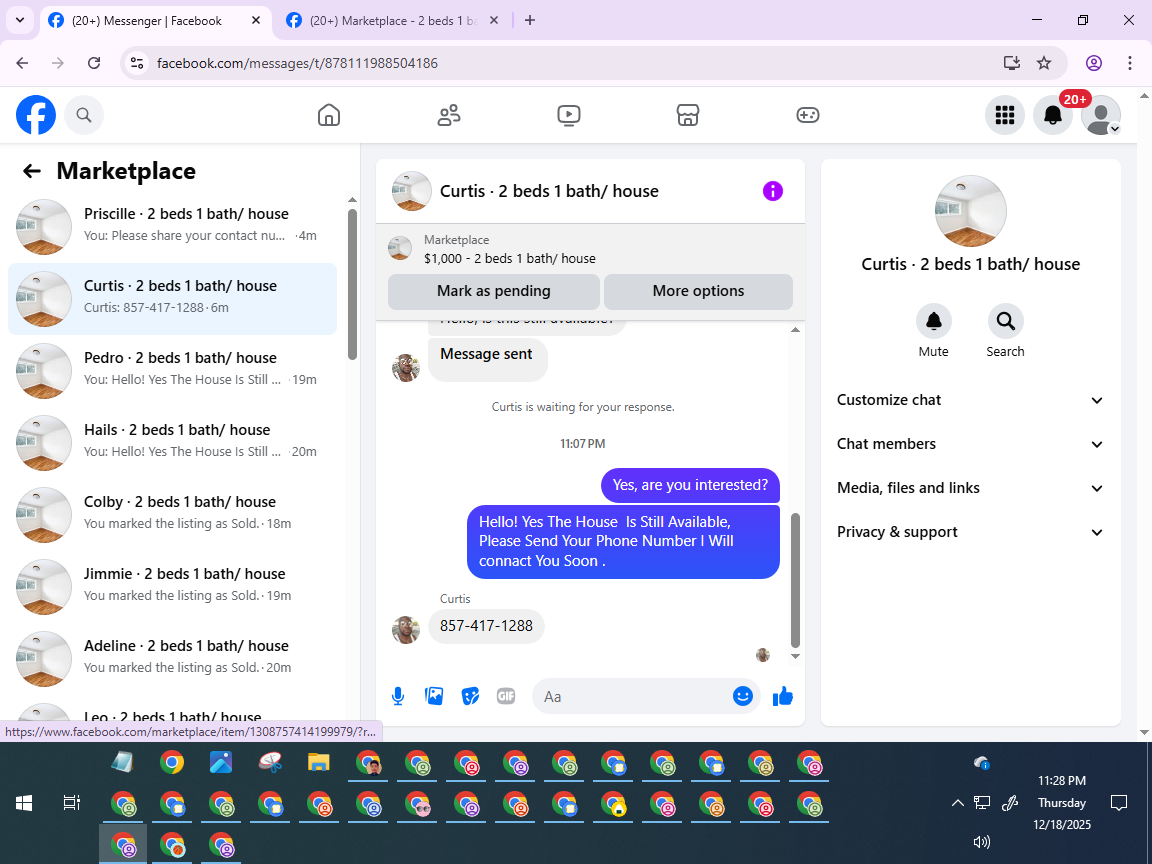1152x864 pixels.
Task: Select the Curtis conversation in list
Action: click(x=173, y=299)
